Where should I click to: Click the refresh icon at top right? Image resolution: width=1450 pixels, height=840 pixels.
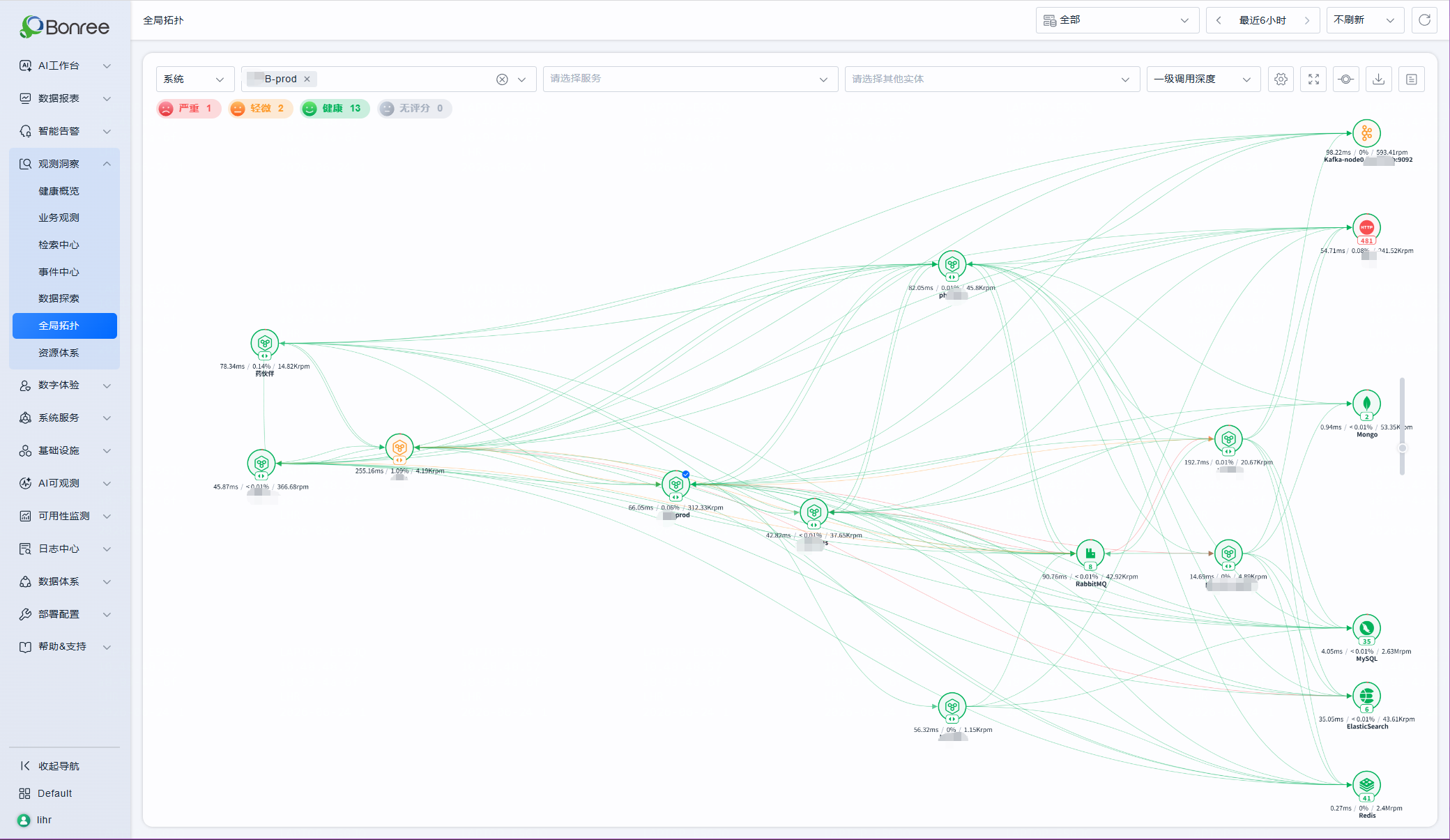point(1424,20)
